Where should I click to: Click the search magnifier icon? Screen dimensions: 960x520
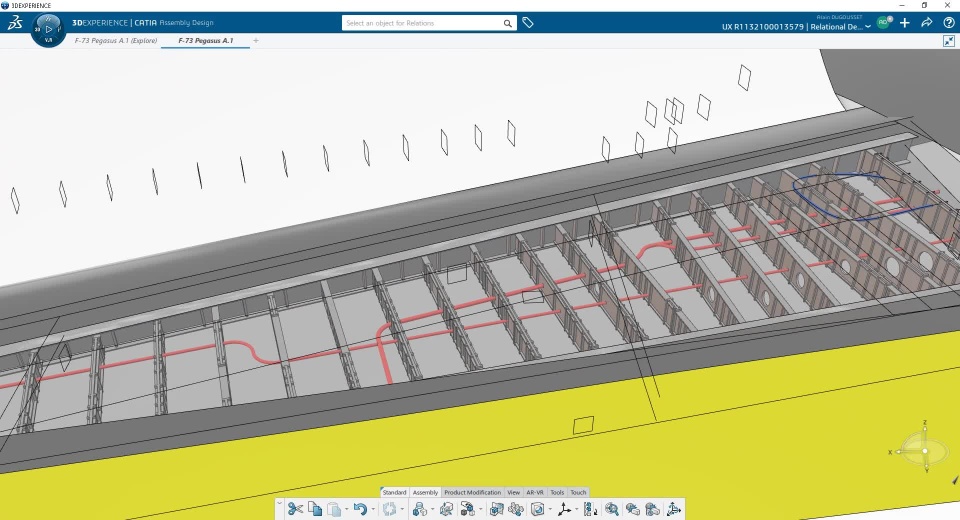pyautogui.click(x=508, y=23)
